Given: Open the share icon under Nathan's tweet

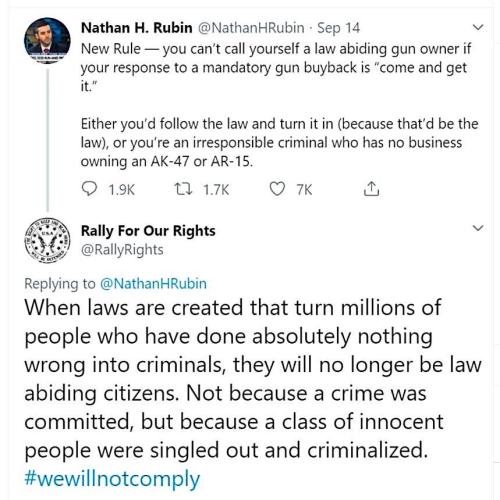Looking at the screenshot, I should [x=371, y=189].
